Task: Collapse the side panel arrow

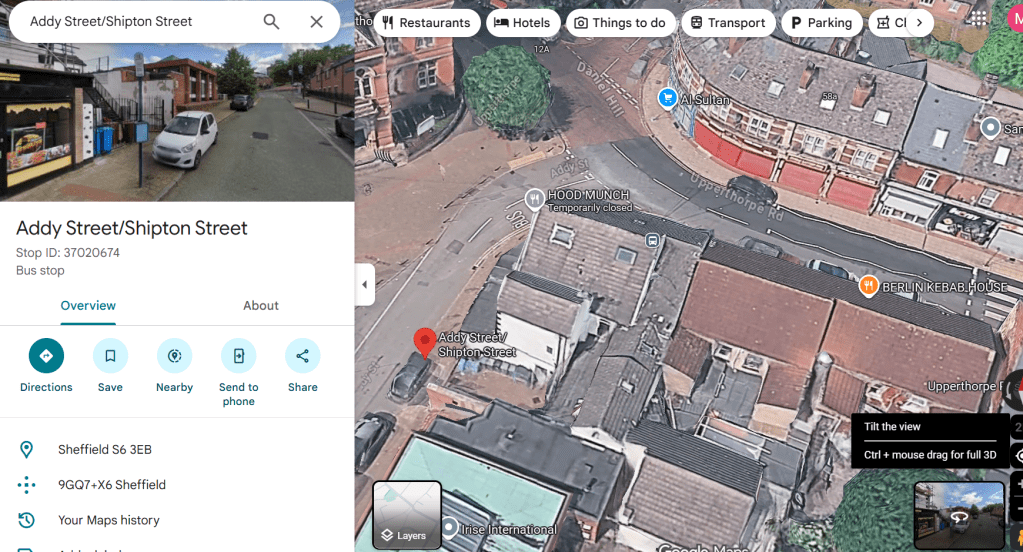Action: (365, 285)
